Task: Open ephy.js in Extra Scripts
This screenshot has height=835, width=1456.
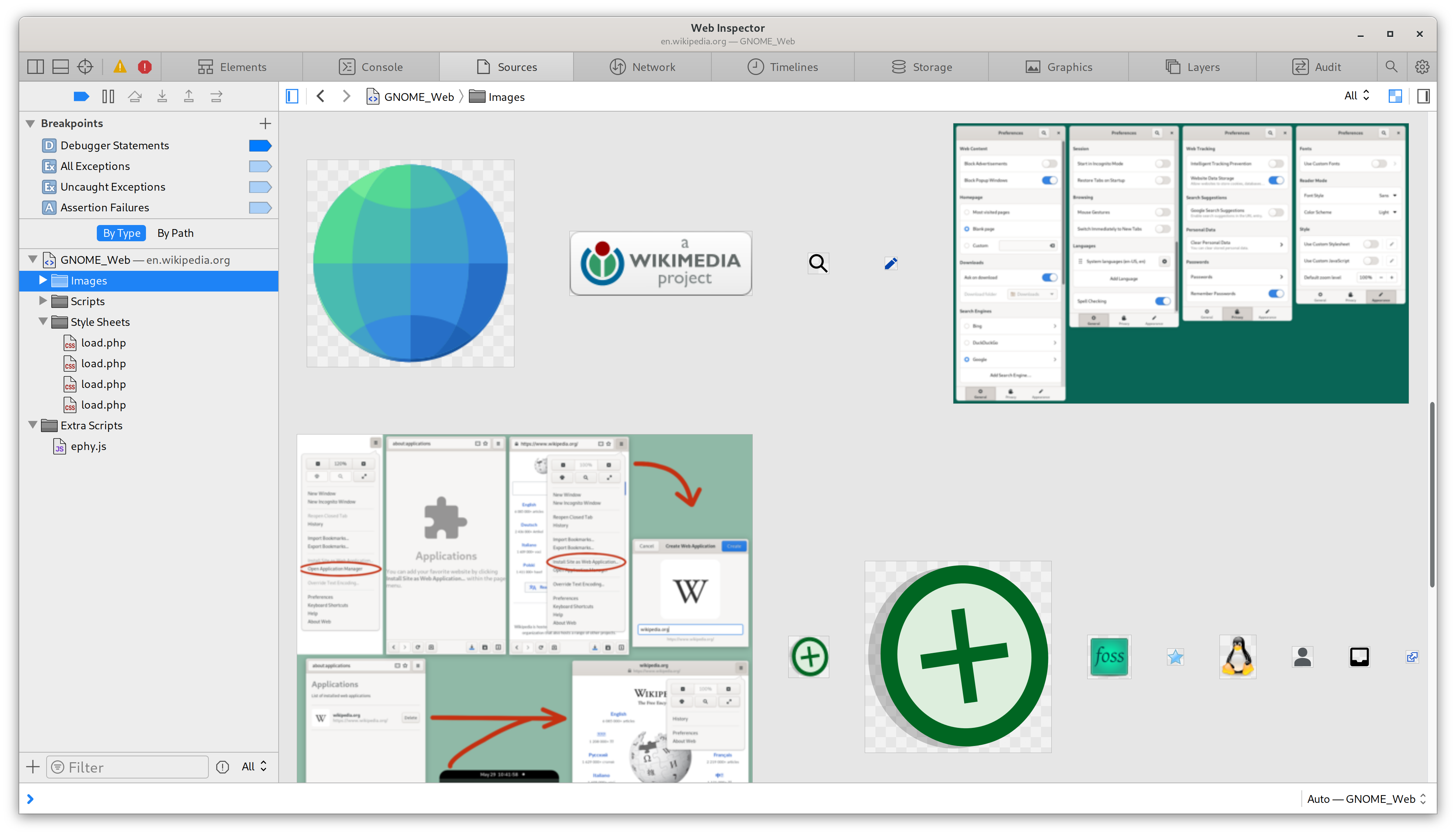Action: (88, 446)
